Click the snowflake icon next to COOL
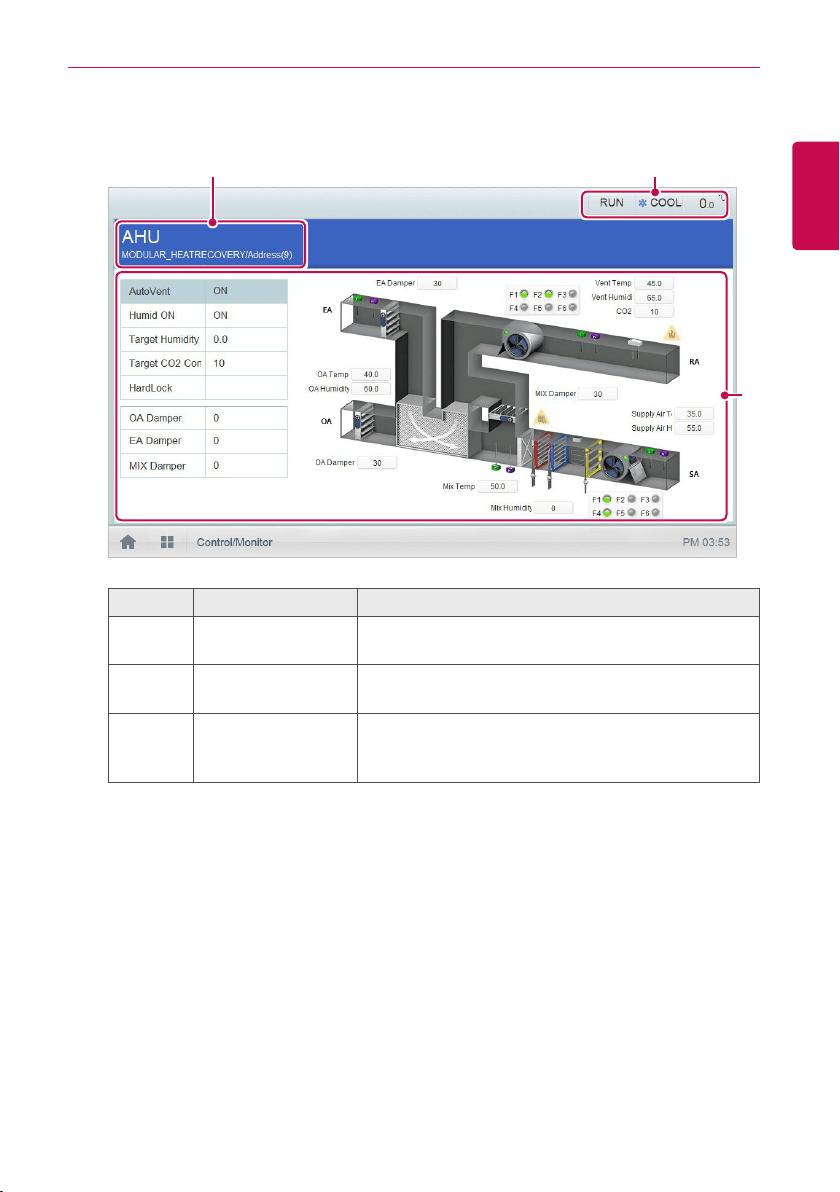Screen dimensions: 840x1192 pos(642,203)
